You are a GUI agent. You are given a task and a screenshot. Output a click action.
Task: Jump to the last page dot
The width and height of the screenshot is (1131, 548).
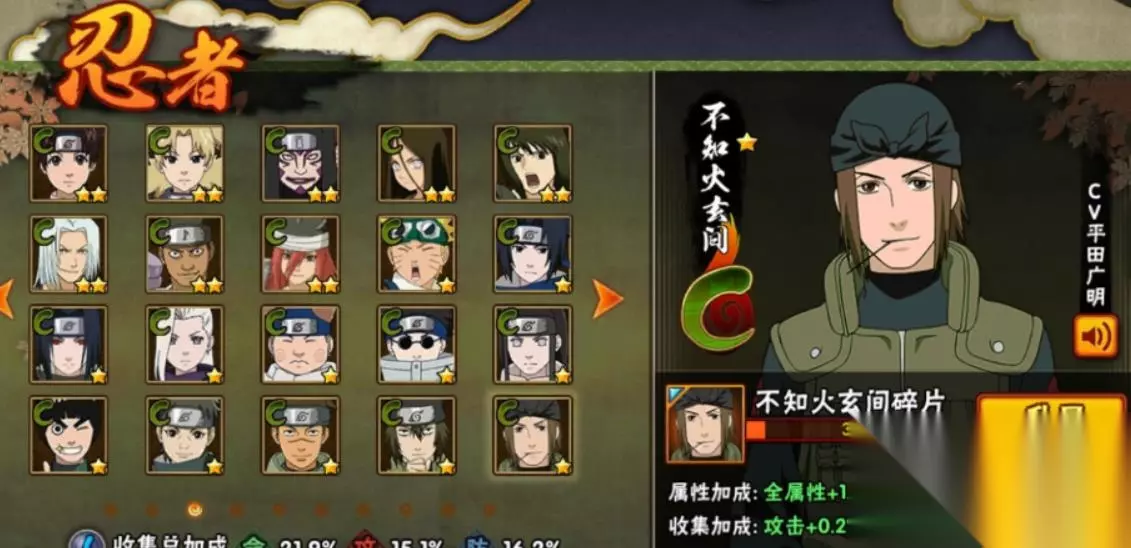pos(489,510)
